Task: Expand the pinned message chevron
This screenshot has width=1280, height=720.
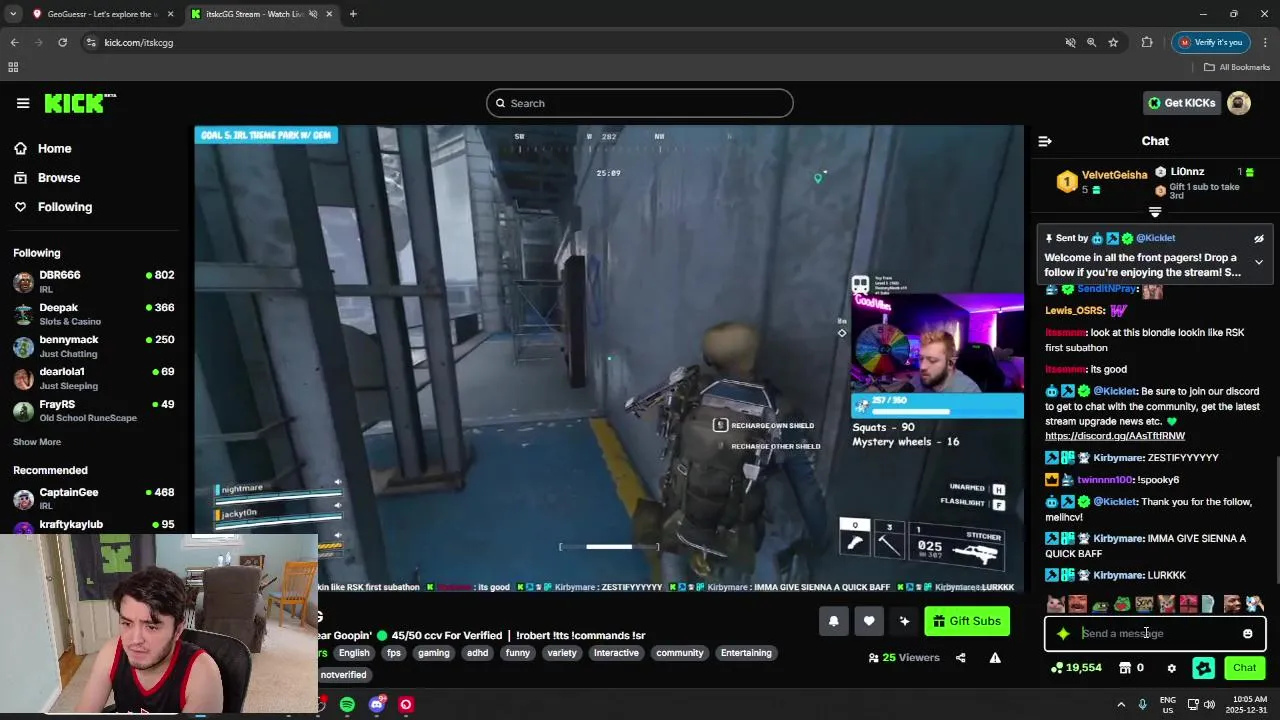Action: coord(1259,262)
